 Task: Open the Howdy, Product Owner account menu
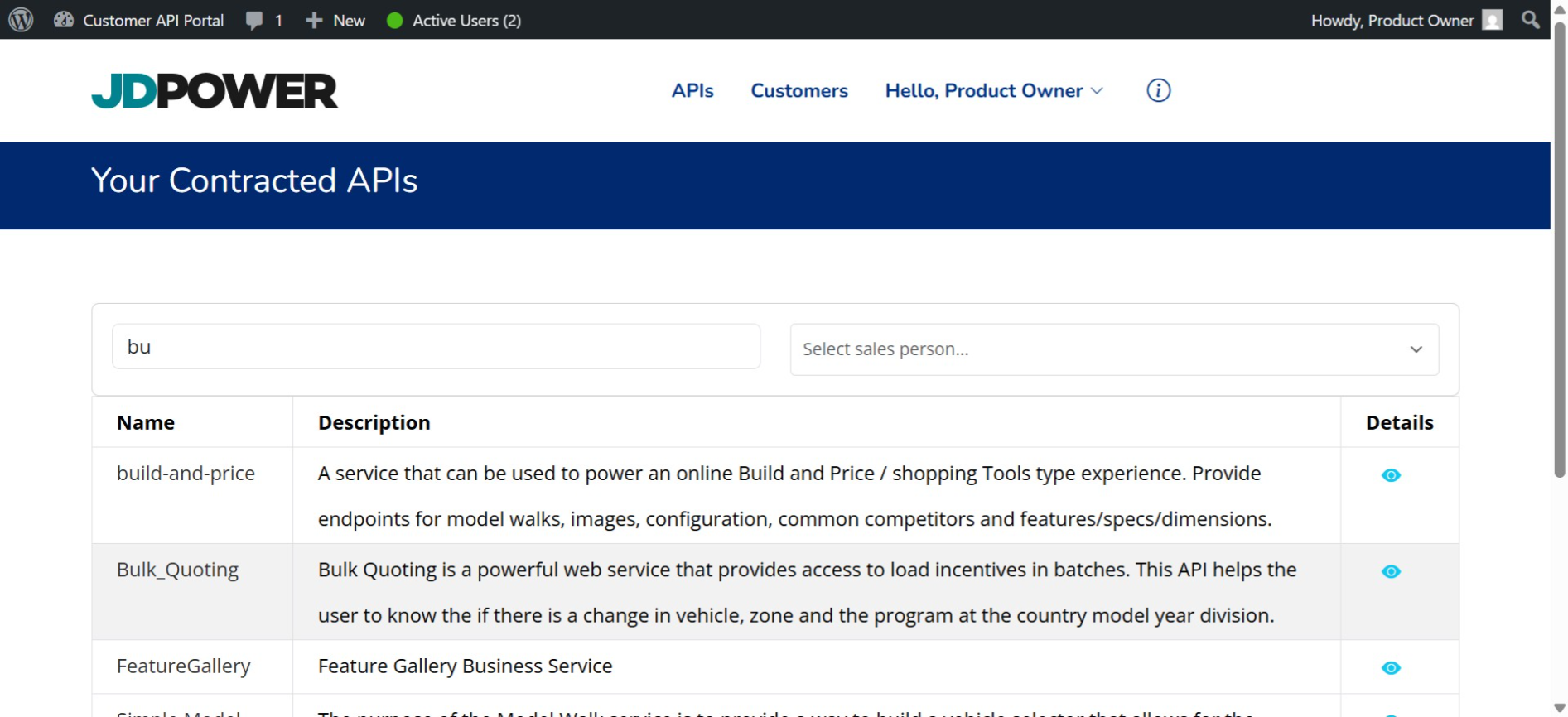point(1392,21)
